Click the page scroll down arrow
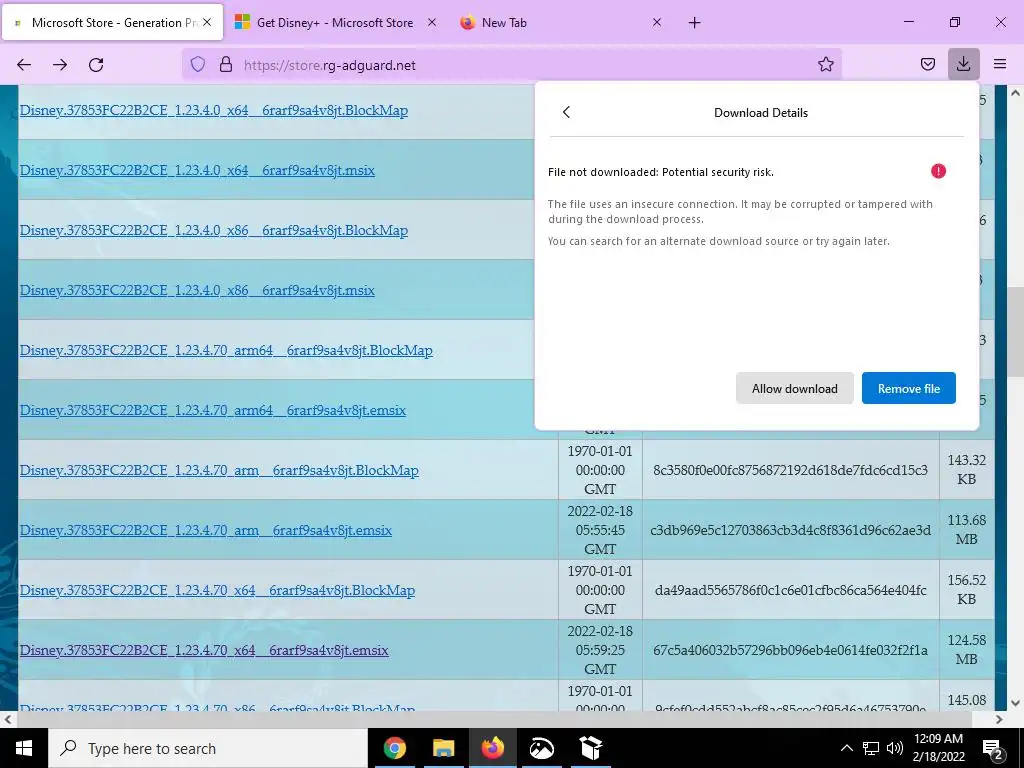1024x768 pixels. point(1016,703)
